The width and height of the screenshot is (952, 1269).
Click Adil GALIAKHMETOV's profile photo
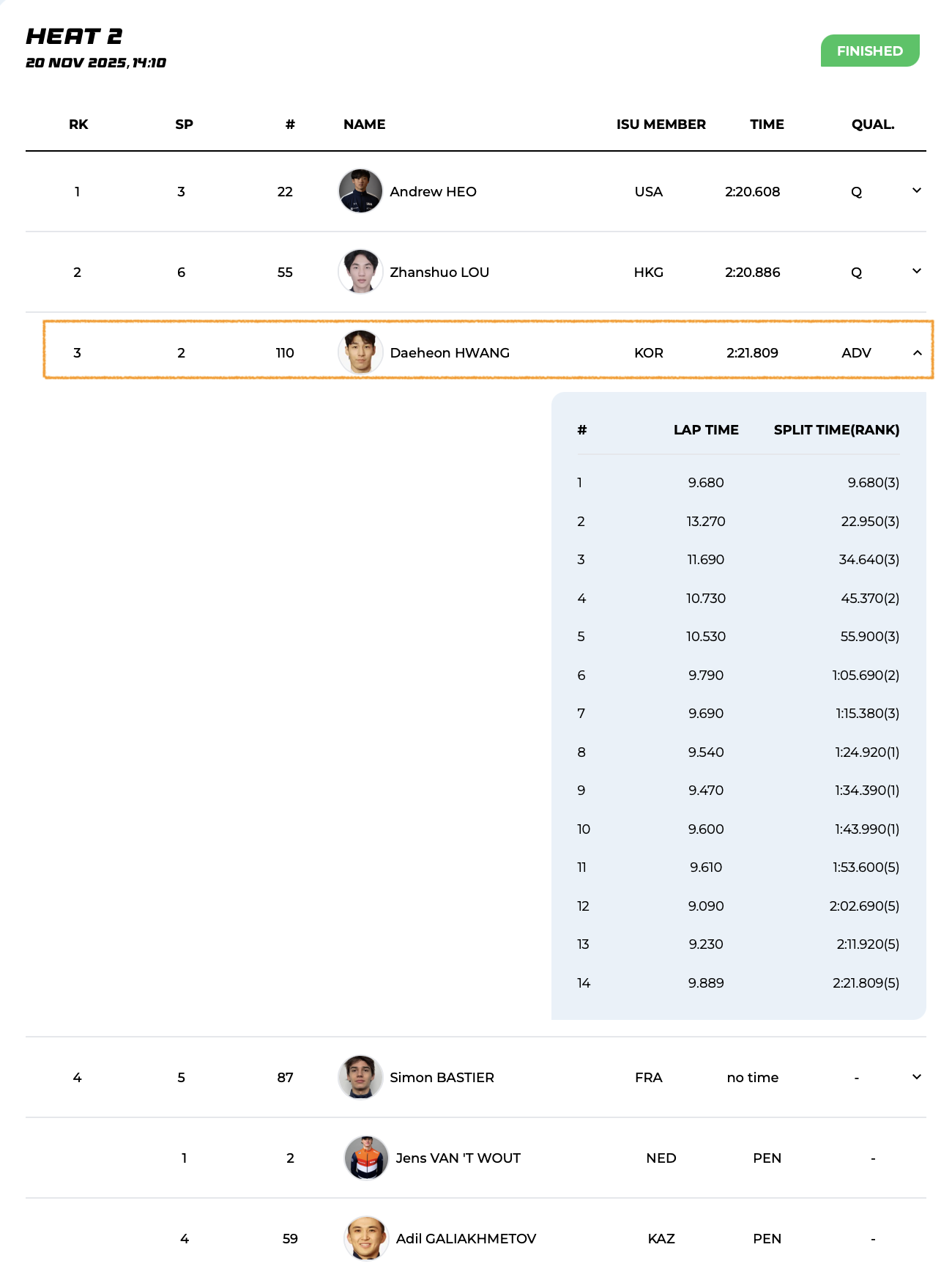coord(366,1238)
